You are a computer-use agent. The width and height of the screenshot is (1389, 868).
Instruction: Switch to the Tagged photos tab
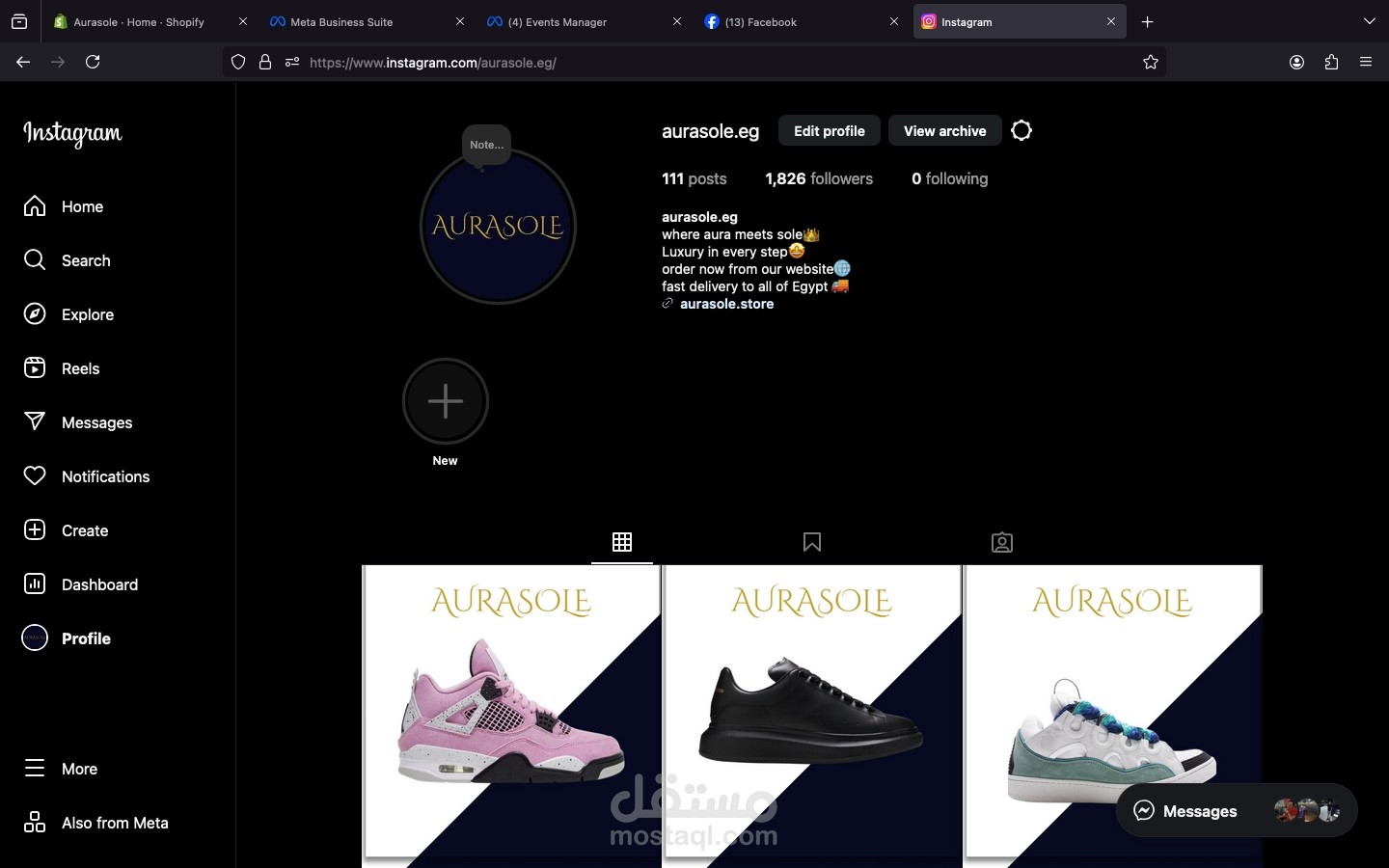[1002, 542]
